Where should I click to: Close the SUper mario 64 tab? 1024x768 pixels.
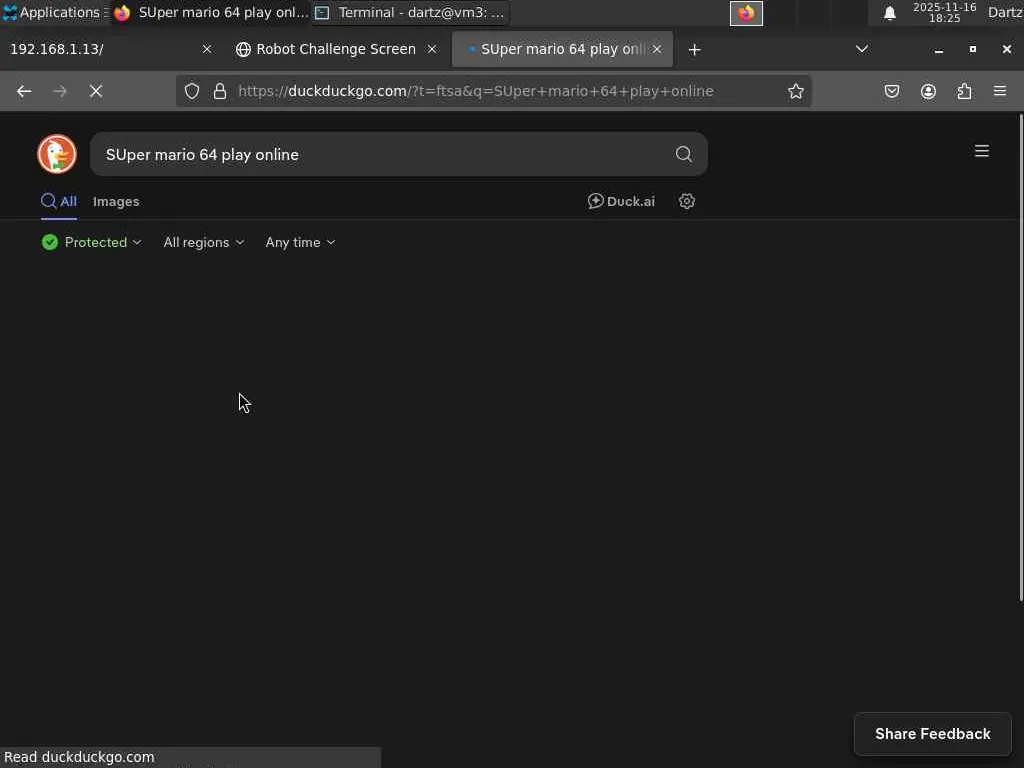tap(657, 50)
